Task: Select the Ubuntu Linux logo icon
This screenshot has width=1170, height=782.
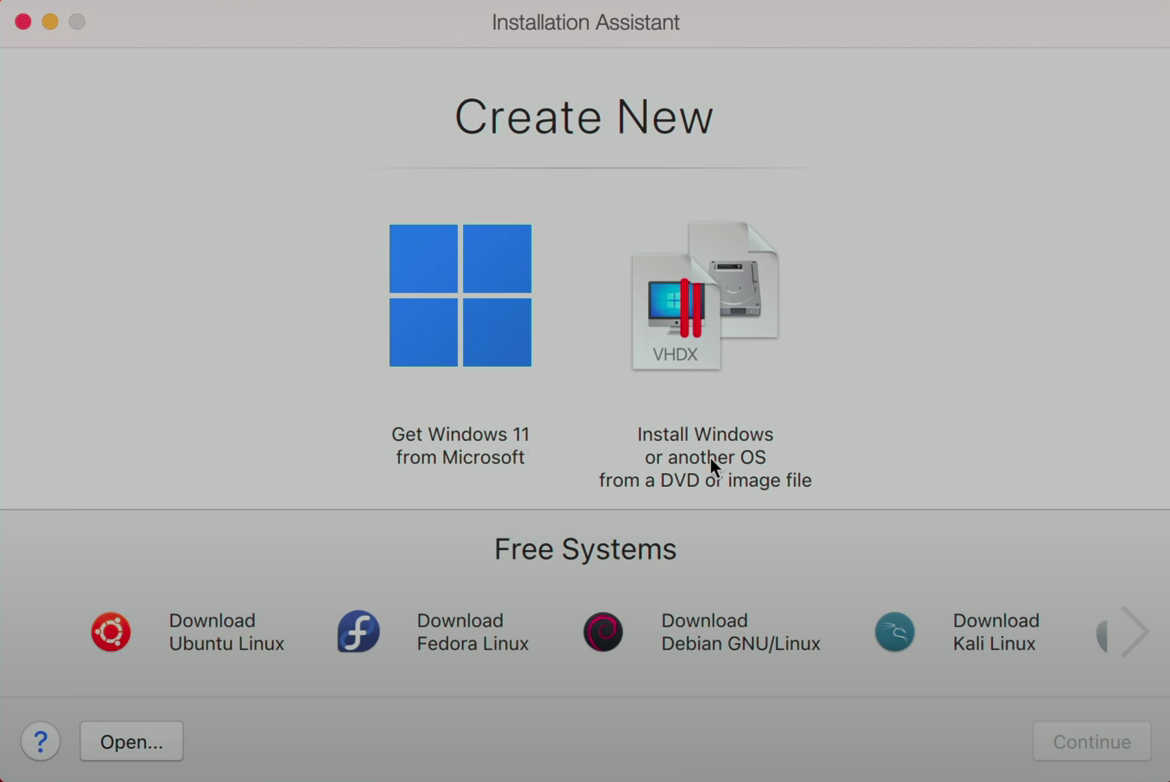Action: point(110,632)
